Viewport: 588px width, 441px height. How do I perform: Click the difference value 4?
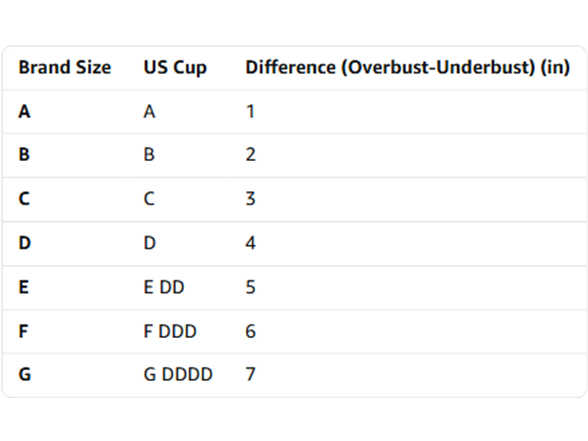coord(250,243)
